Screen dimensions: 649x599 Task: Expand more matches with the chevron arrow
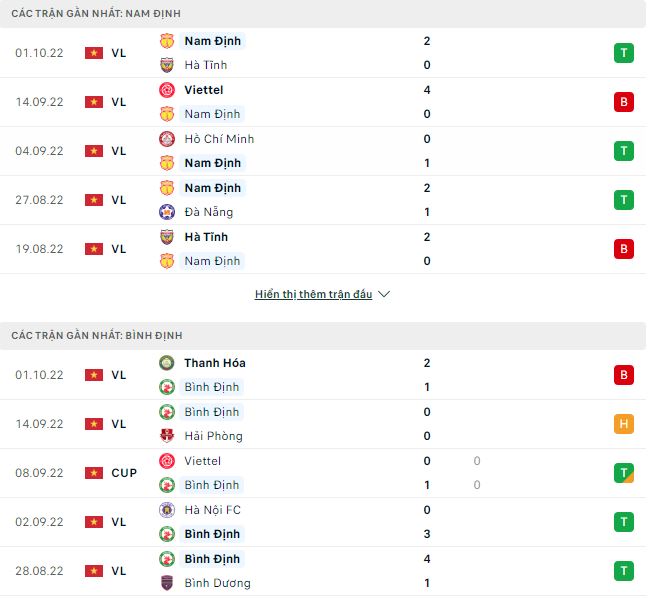coord(385,295)
